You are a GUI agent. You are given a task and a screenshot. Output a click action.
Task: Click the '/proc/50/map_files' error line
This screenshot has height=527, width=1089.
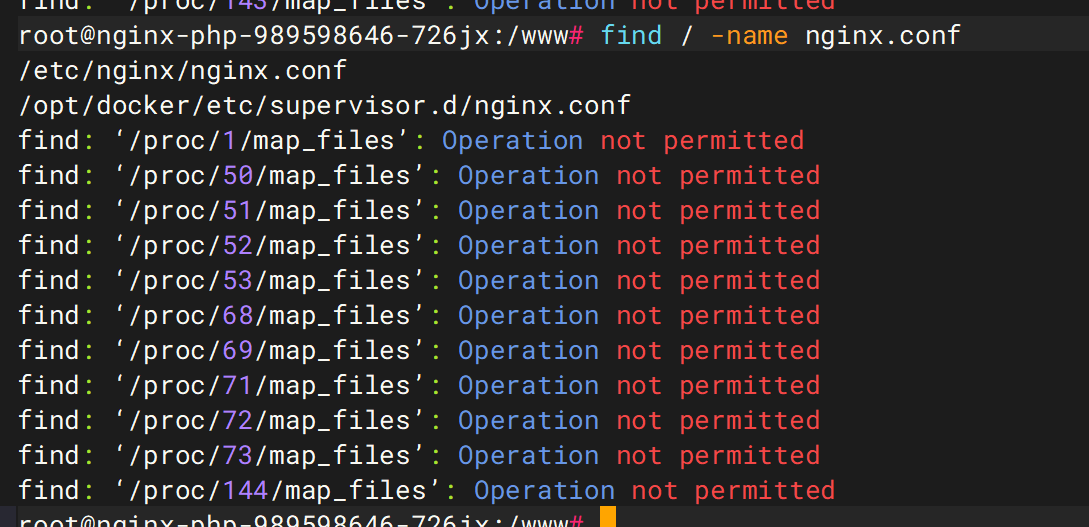coord(419,176)
